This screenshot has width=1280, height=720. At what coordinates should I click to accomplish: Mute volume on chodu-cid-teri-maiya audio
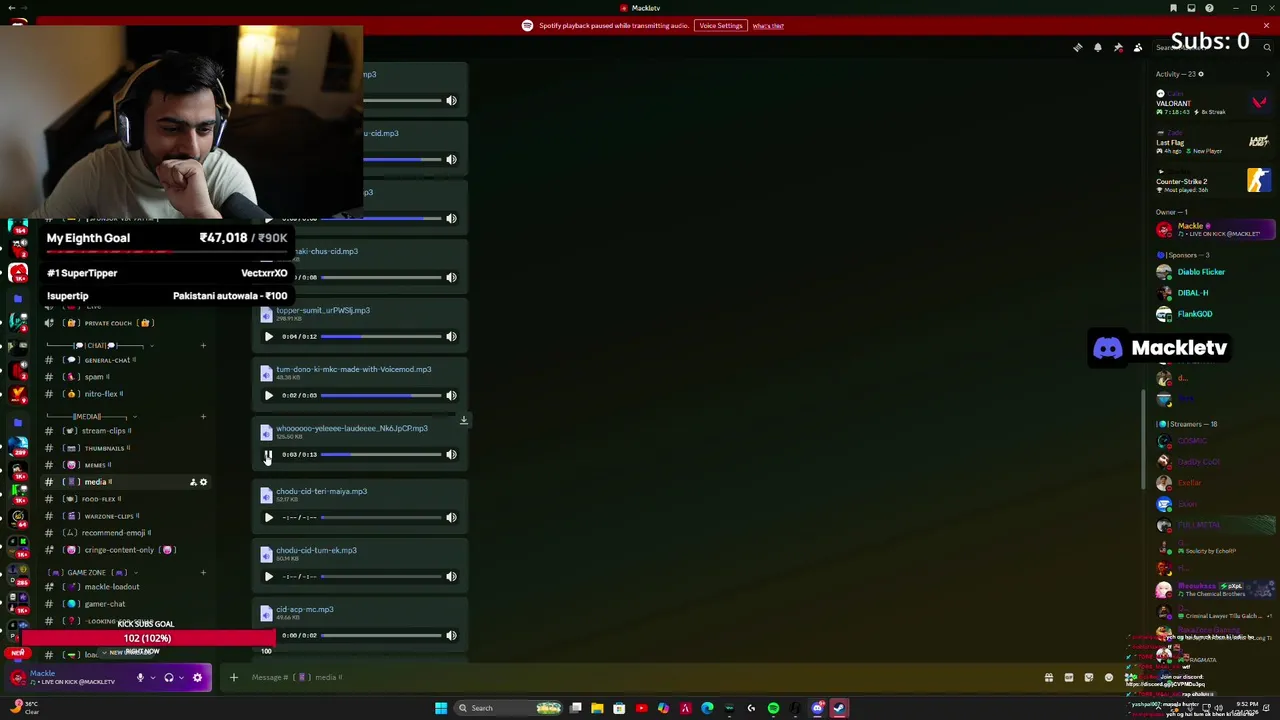[451, 518]
